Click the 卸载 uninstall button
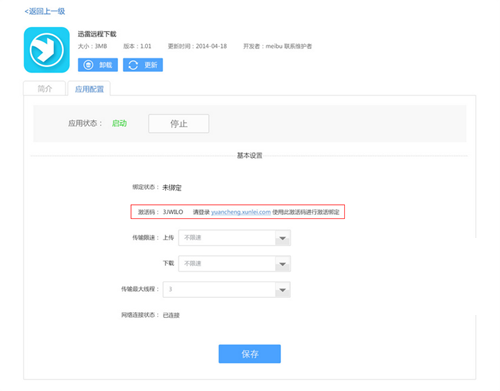500x391 pixels. [98, 65]
